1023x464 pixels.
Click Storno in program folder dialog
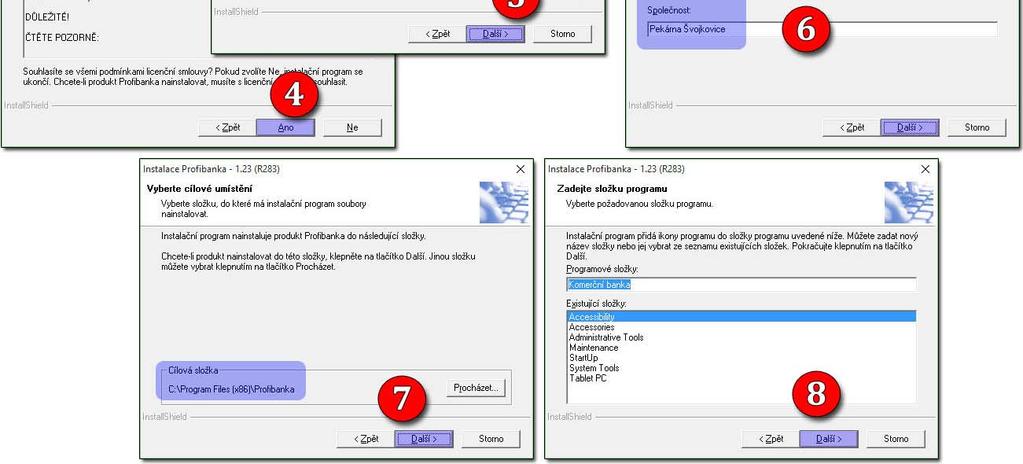point(896,439)
